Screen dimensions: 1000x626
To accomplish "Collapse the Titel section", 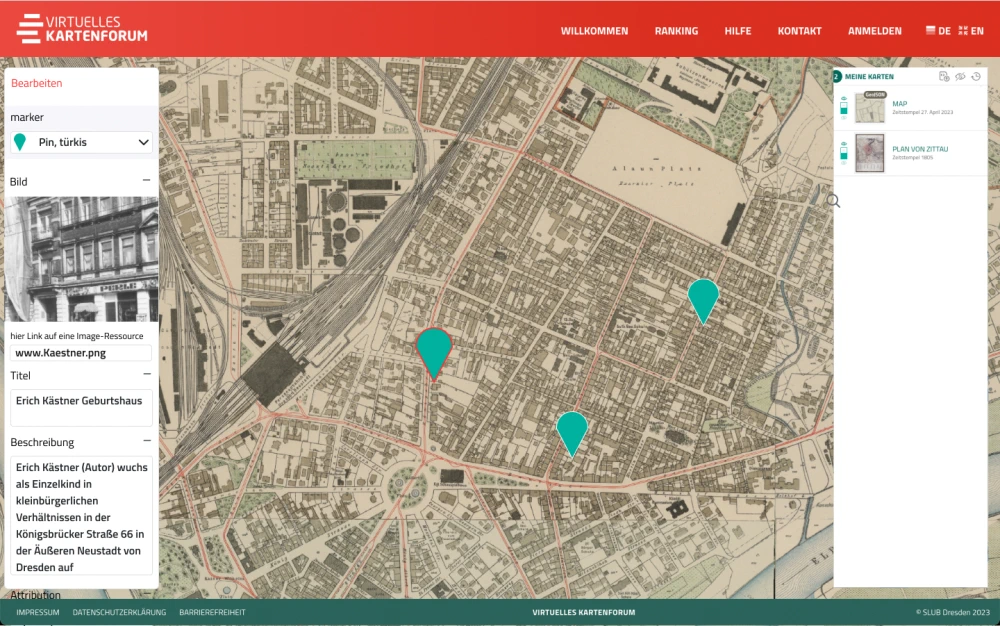I will click(x=147, y=374).
